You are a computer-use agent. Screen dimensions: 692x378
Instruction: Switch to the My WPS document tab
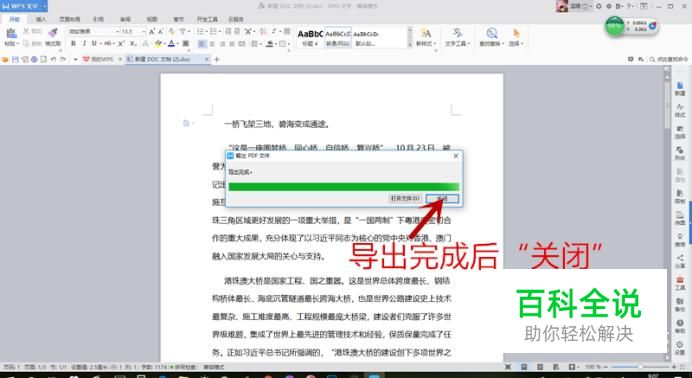coord(102,59)
